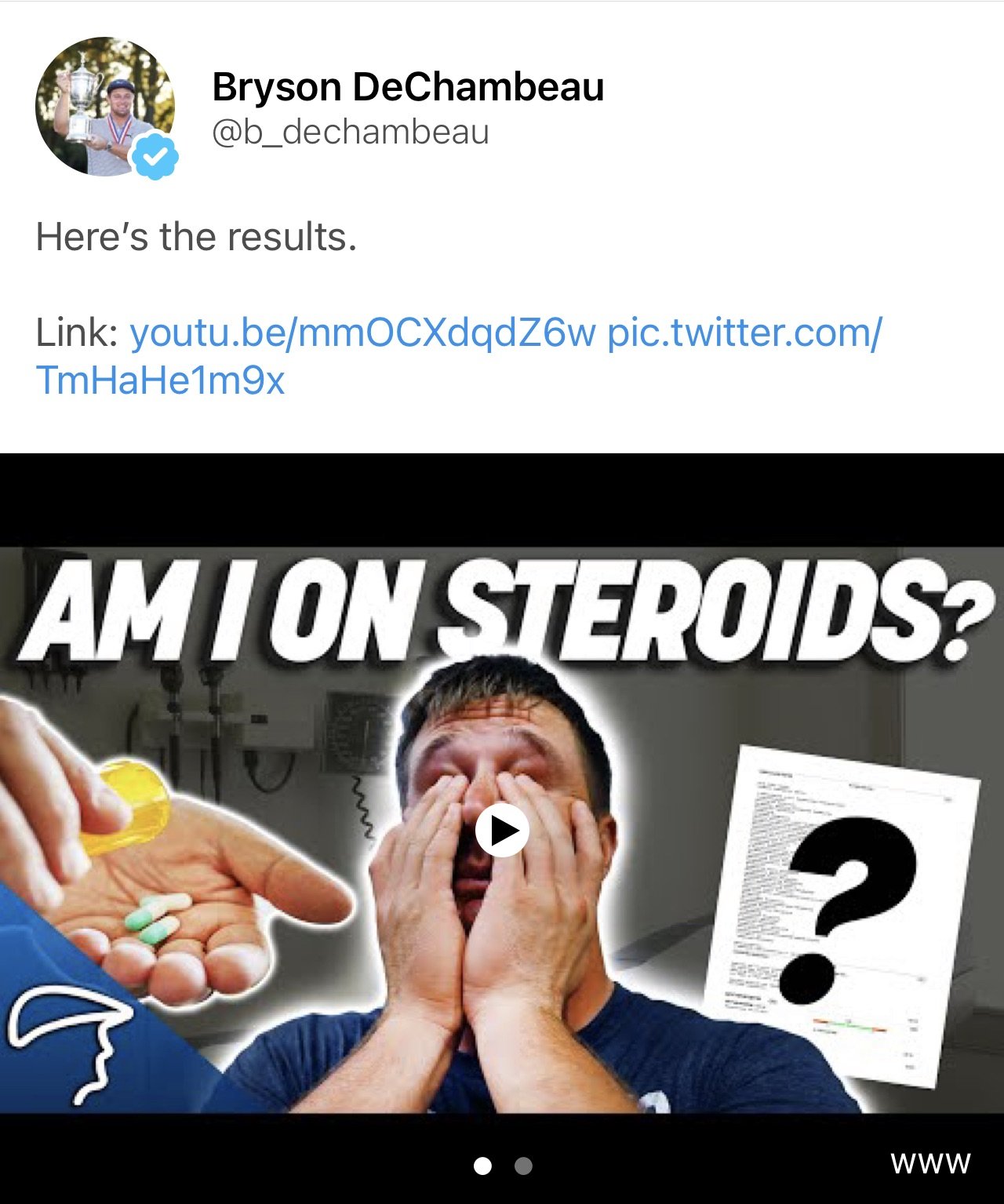Click the blue verified badge
Screen dimensions: 1004x1204
pyautogui.click(x=156, y=157)
